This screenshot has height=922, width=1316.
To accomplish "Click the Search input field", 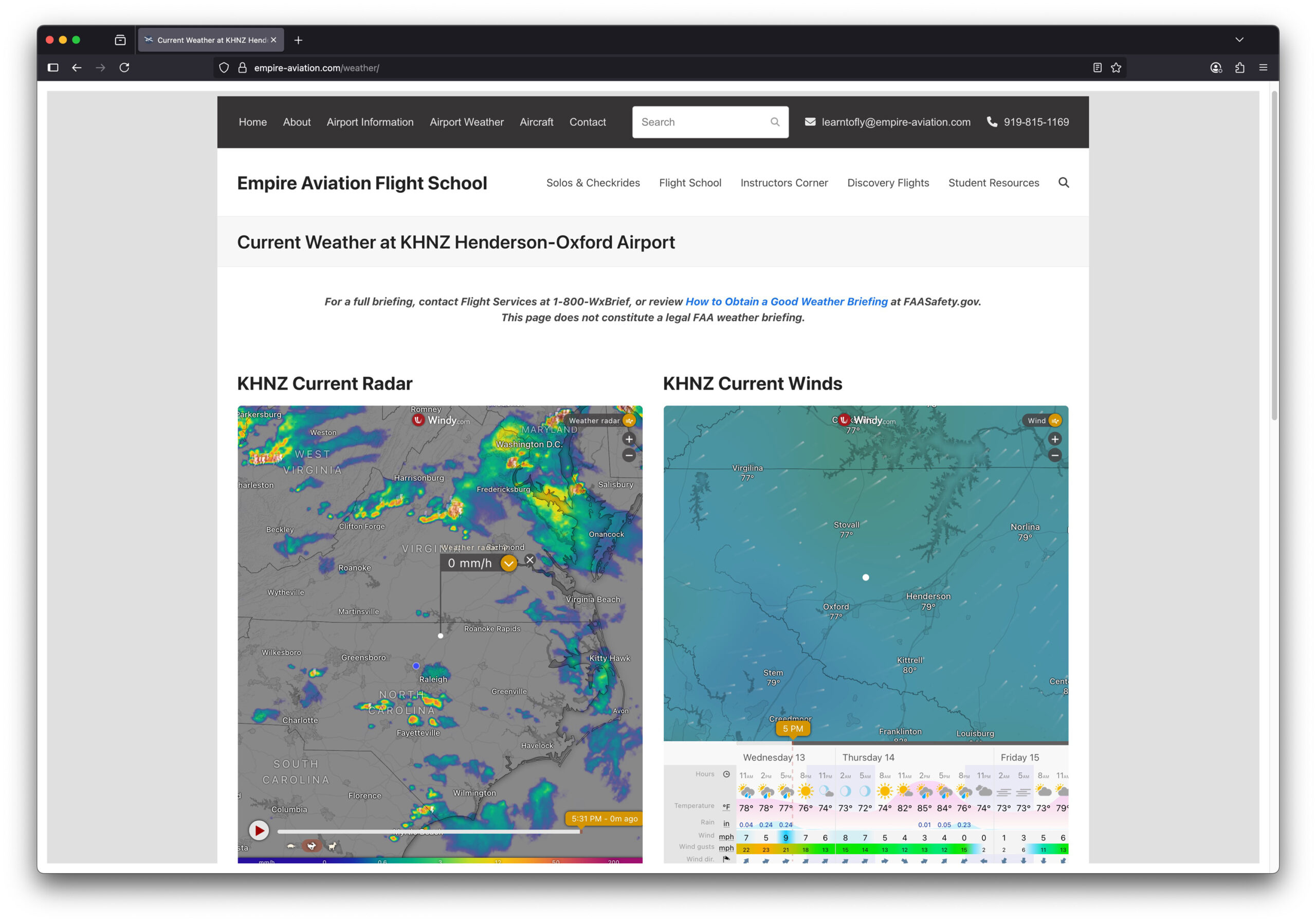I will (x=702, y=122).
